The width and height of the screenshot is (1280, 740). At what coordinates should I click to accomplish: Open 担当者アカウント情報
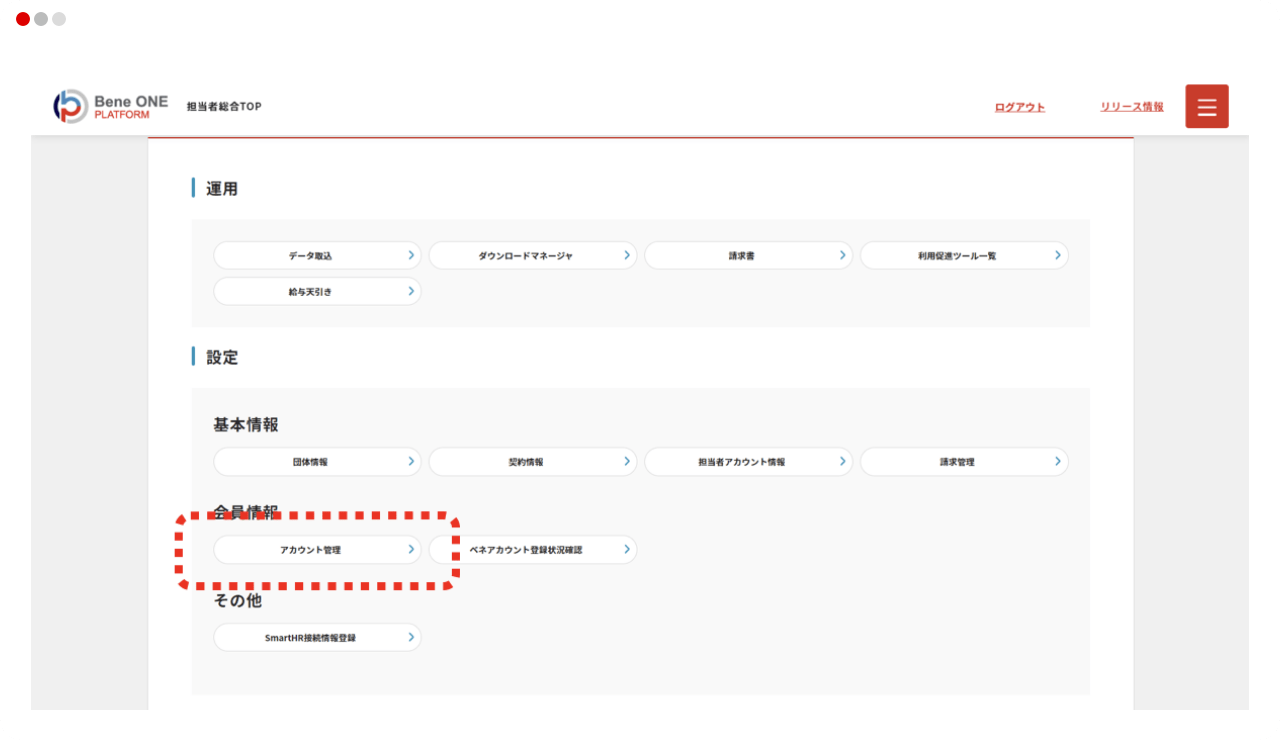748,462
